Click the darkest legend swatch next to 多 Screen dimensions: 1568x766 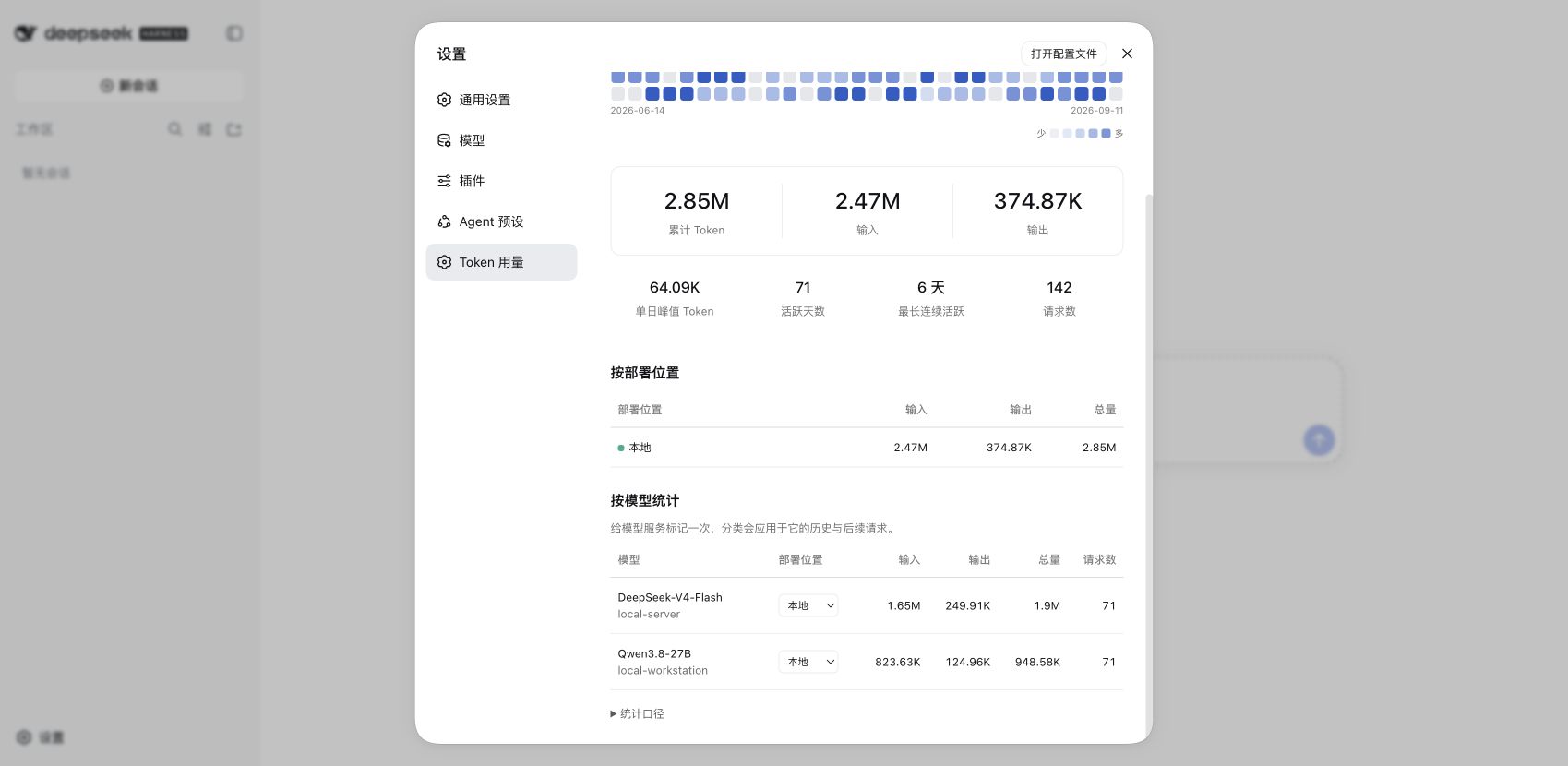click(x=1106, y=134)
